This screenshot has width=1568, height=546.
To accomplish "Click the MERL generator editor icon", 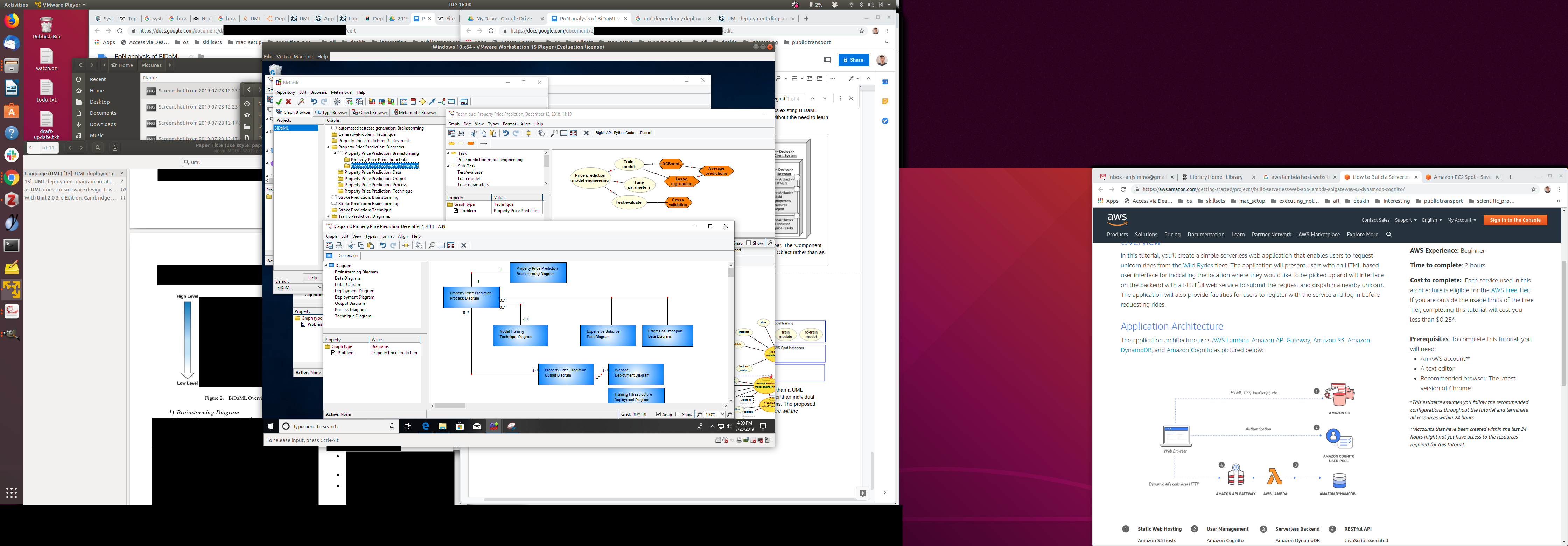I will (464, 101).
